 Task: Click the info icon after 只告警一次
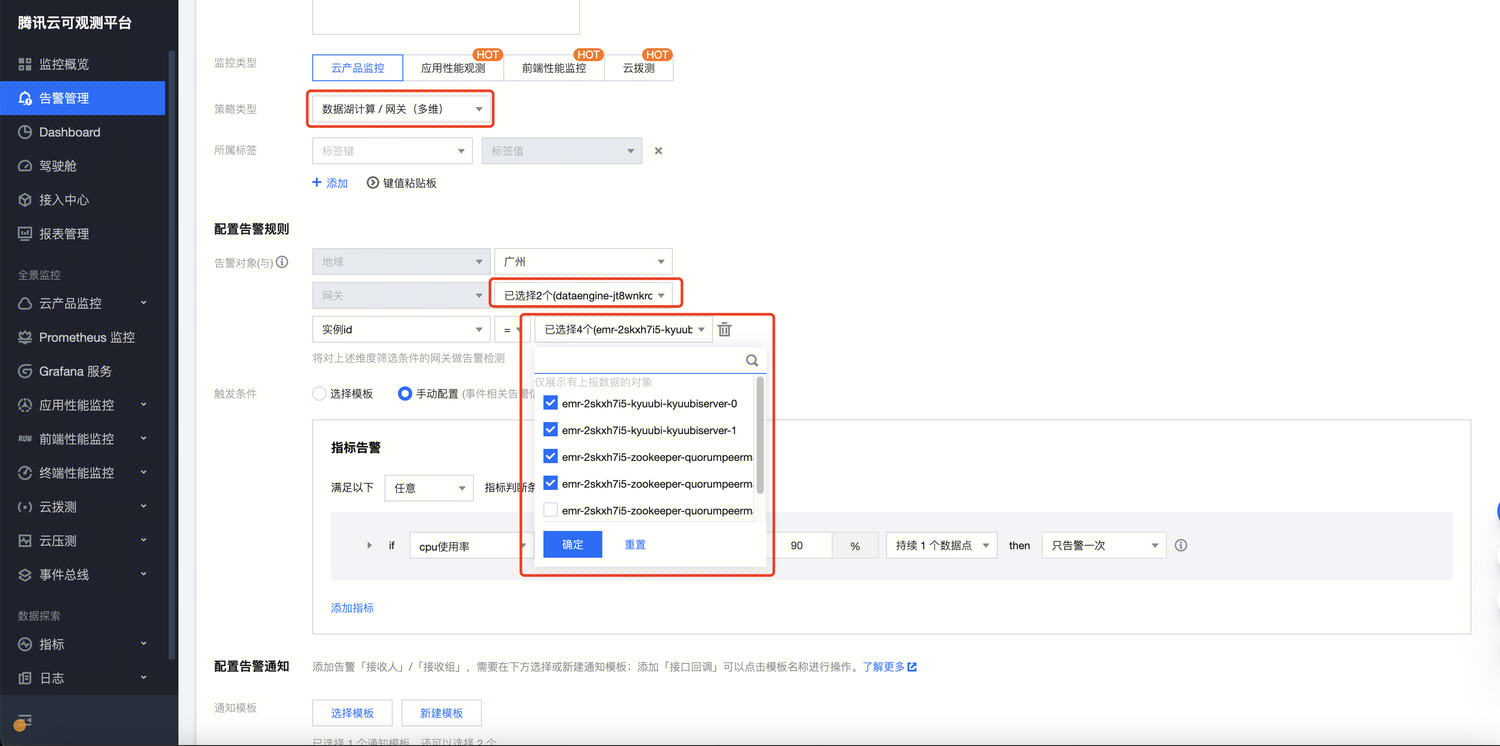(x=1181, y=546)
